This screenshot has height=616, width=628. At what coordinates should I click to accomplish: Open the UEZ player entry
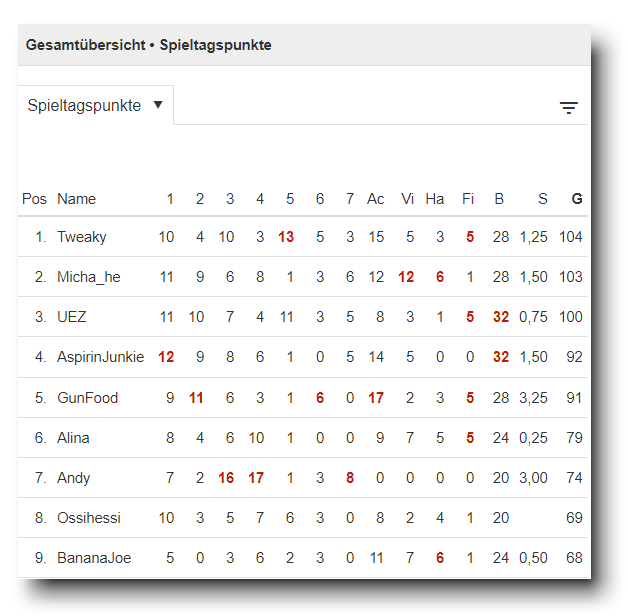(72, 317)
